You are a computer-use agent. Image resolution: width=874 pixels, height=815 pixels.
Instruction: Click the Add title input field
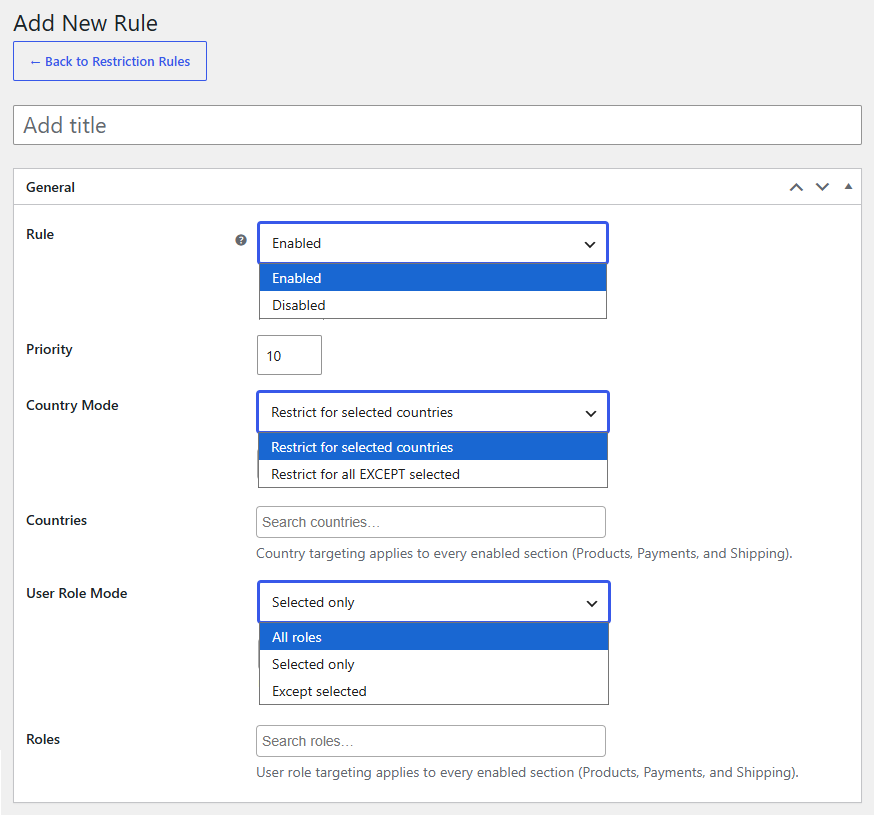click(x=437, y=125)
